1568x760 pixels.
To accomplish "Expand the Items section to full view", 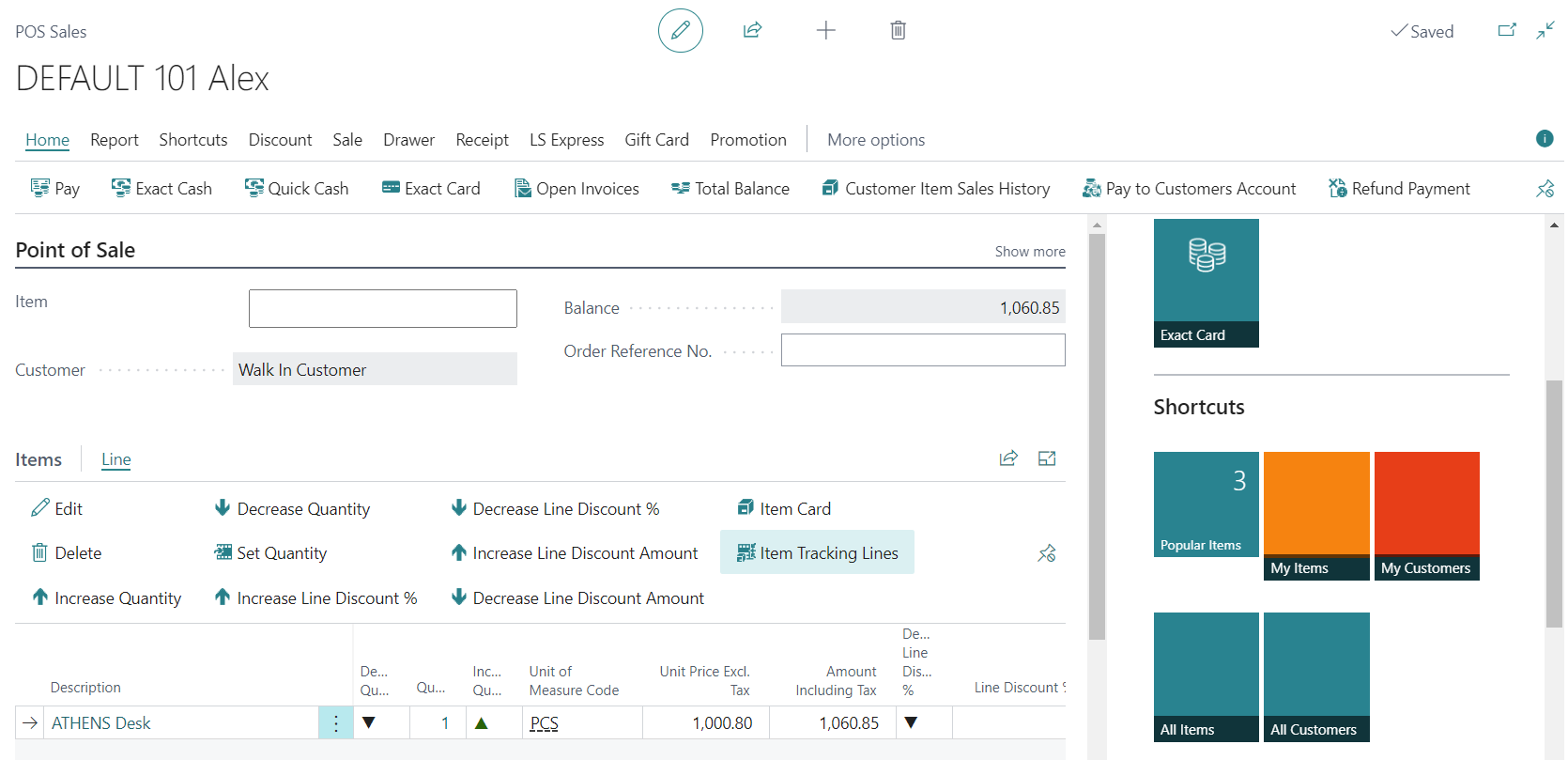I will [x=1046, y=458].
